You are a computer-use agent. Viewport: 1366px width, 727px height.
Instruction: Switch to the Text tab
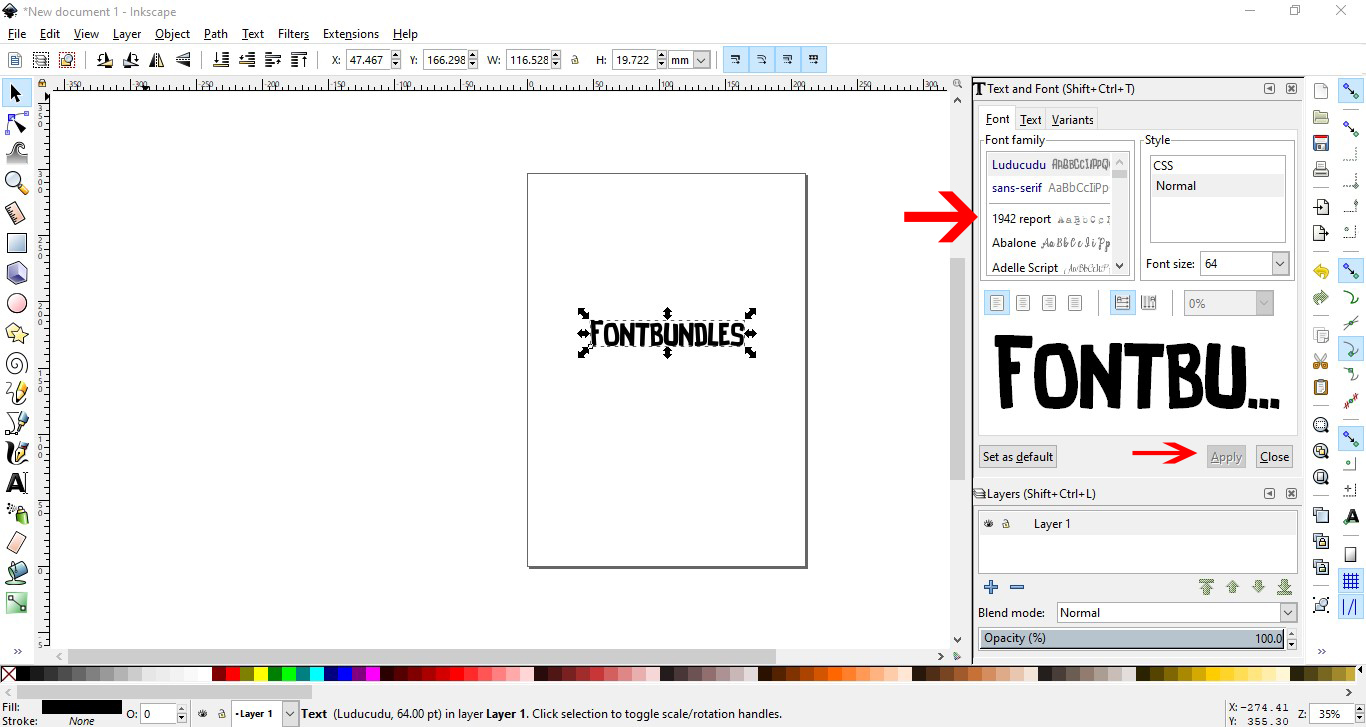tap(1031, 119)
